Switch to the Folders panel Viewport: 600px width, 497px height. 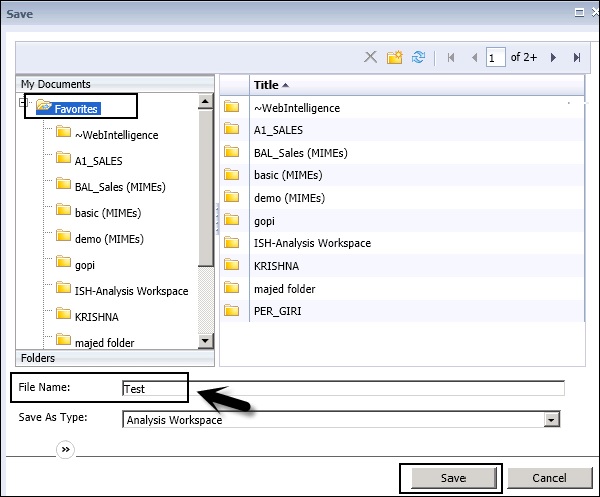click(x=115, y=358)
